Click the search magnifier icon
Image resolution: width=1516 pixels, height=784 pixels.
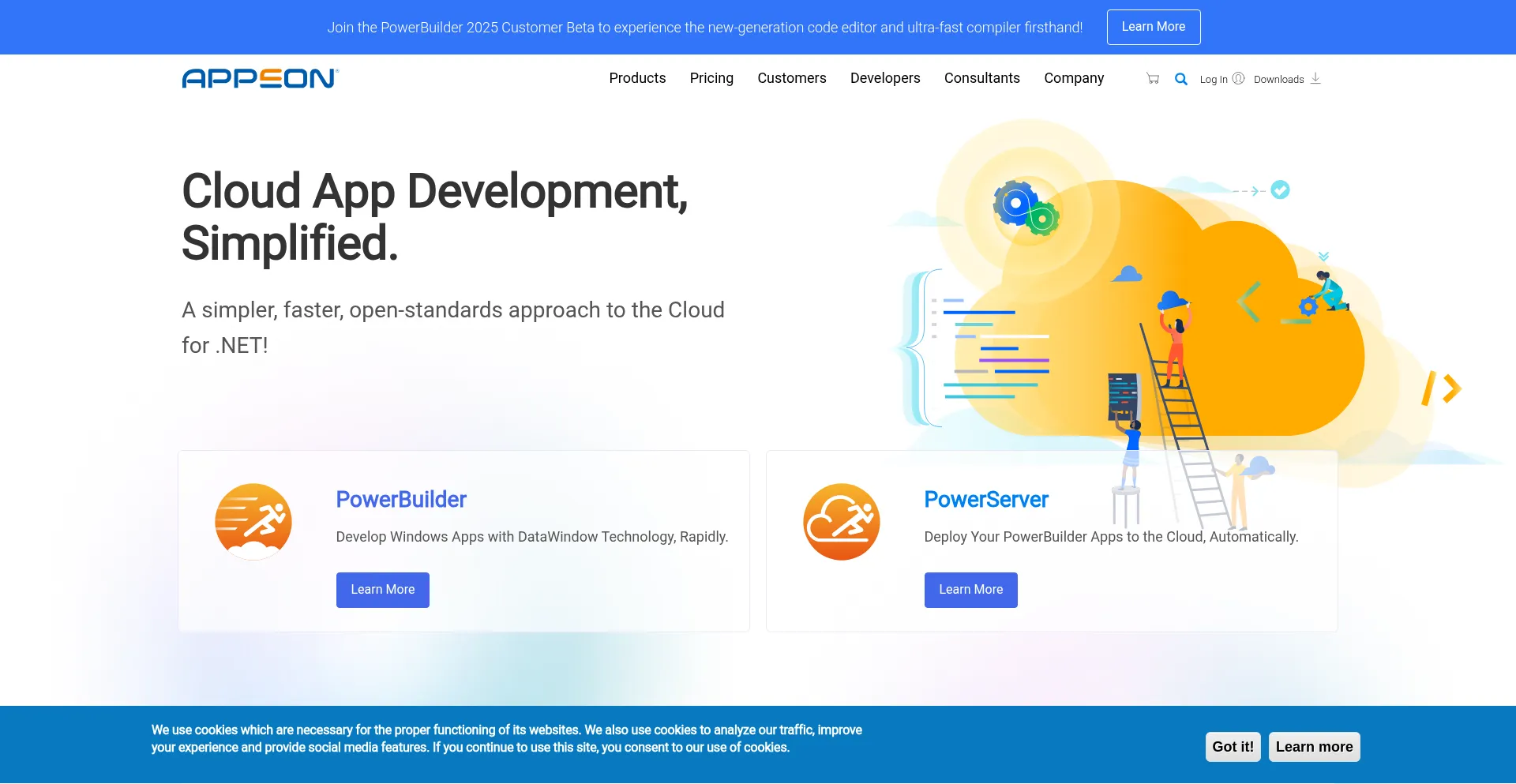[1181, 79]
